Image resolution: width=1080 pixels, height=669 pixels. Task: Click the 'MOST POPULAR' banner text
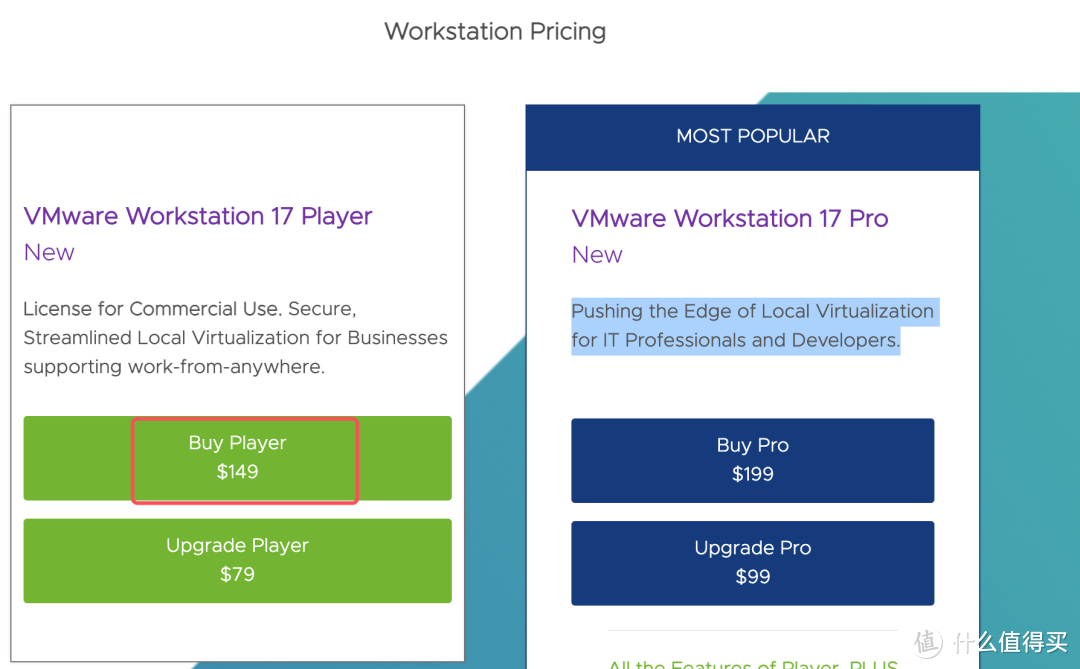(x=753, y=136)
